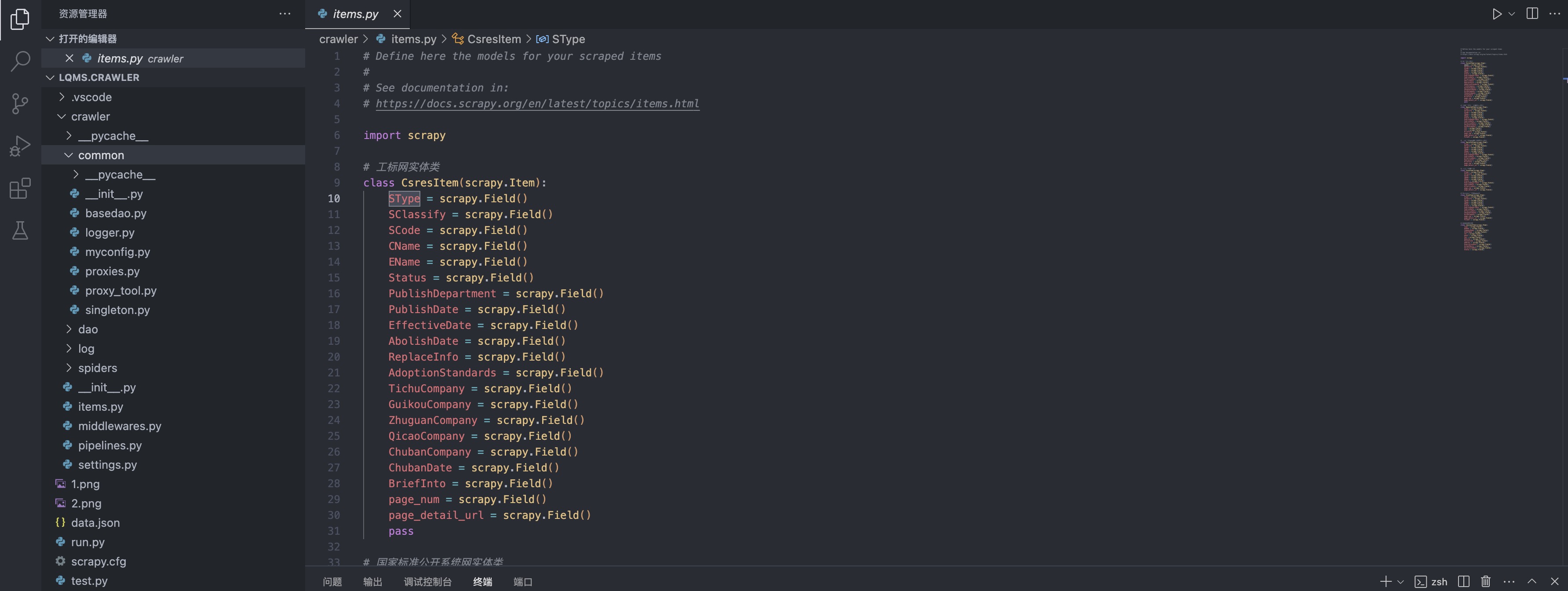Open proxy_tool.py file
This screenshot has height=591, width=1568.
point(174,290)
